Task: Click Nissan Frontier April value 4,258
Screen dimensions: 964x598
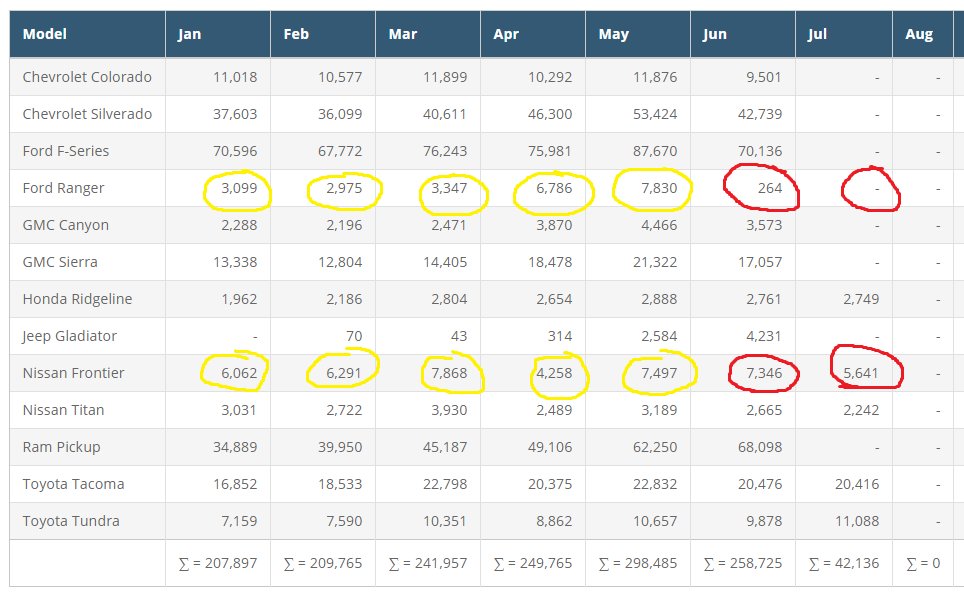Action: [554, 373]
